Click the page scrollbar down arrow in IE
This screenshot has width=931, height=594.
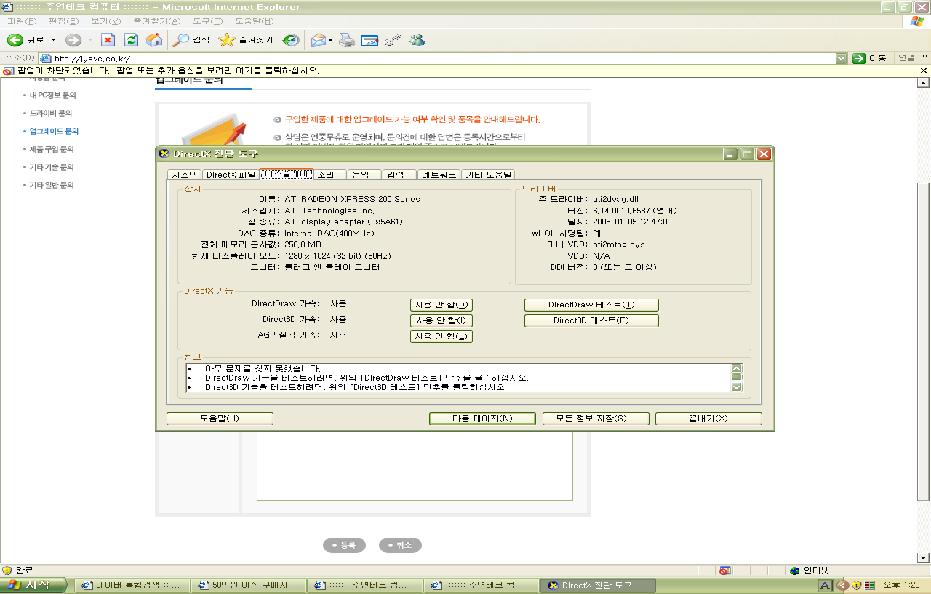(923, 557)
